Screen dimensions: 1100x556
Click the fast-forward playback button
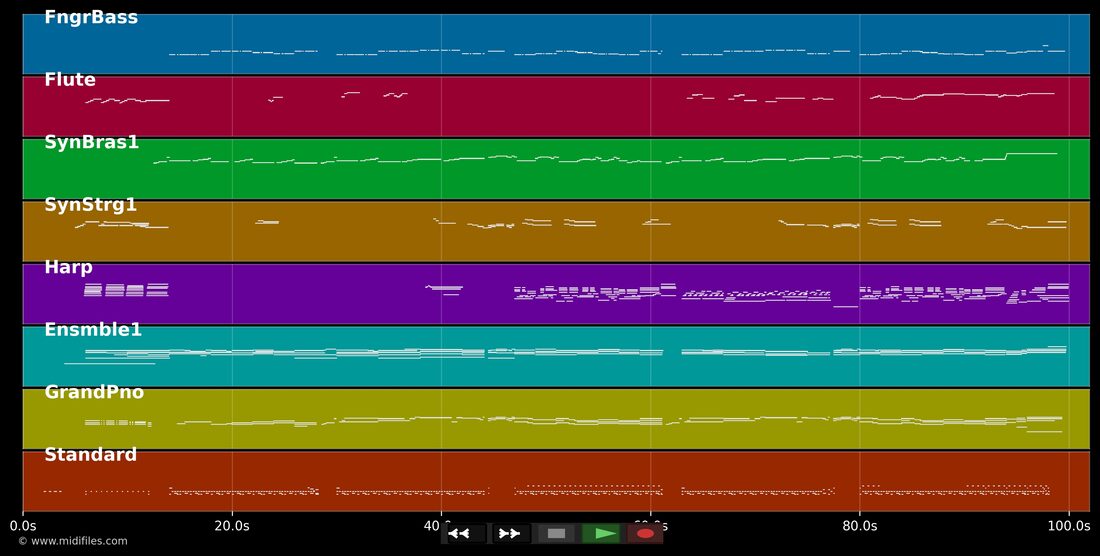pos(511,534)
